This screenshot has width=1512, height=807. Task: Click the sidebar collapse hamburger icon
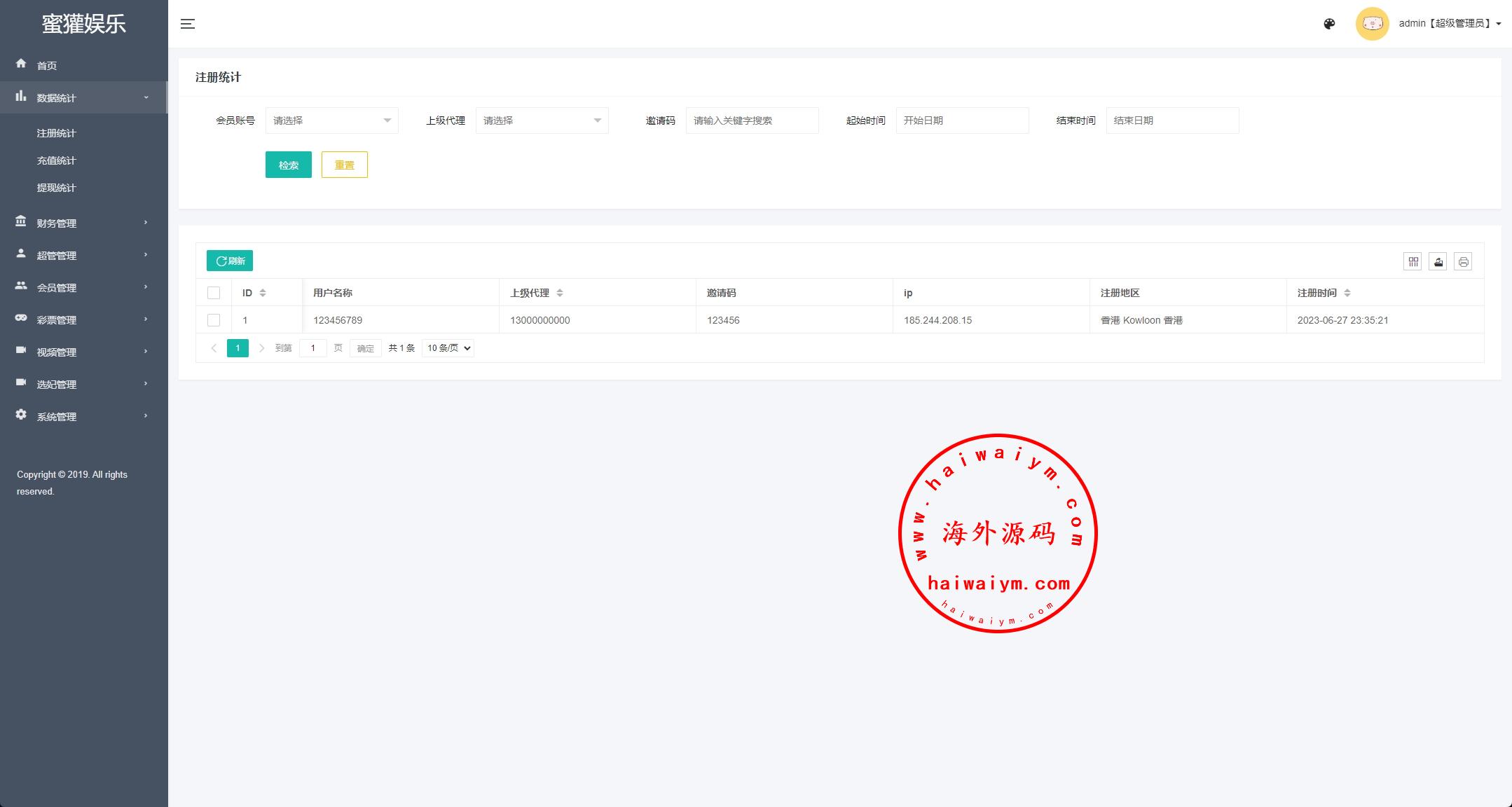[187, 24]
